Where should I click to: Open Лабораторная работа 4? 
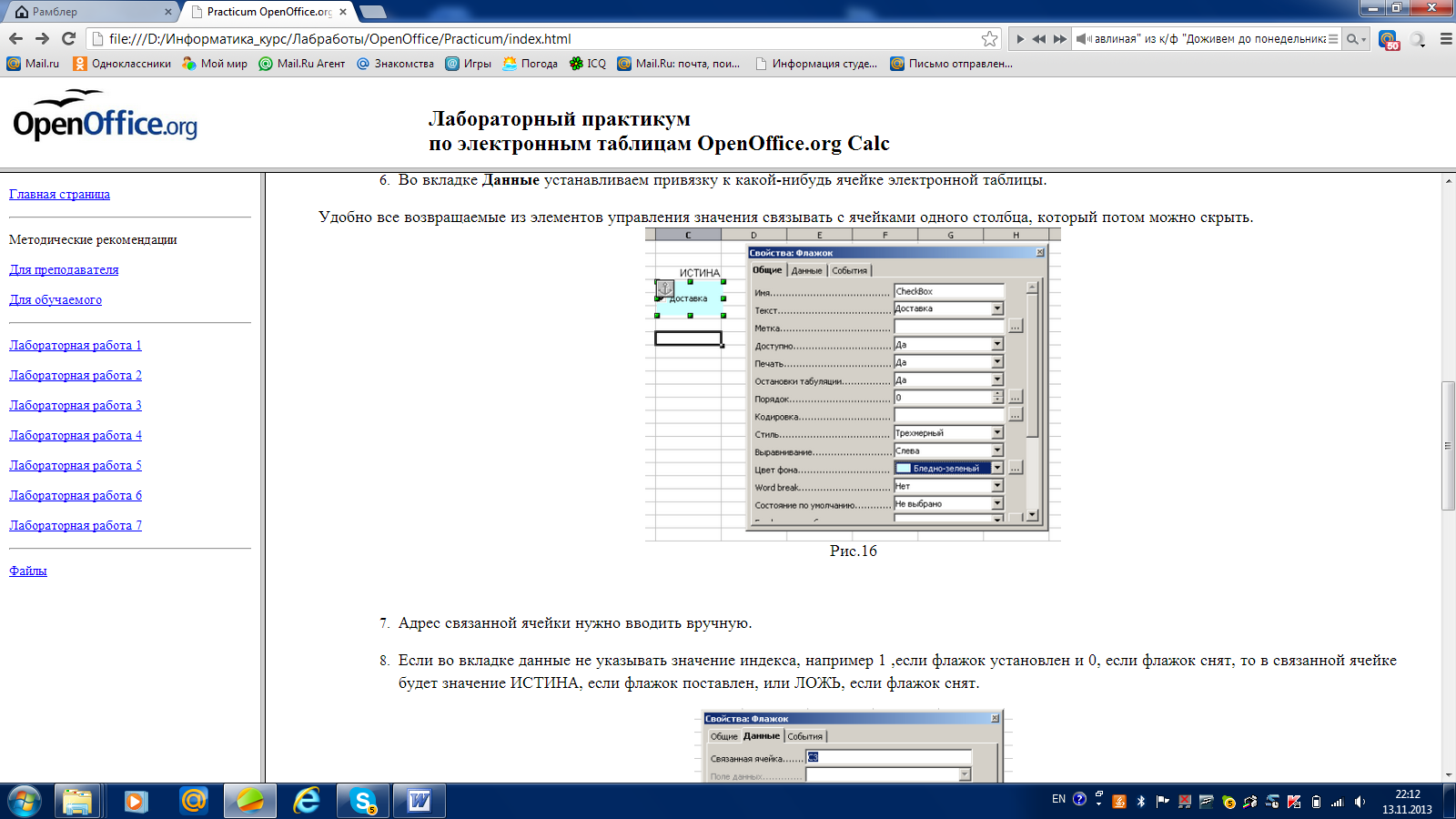click(76, 435)
